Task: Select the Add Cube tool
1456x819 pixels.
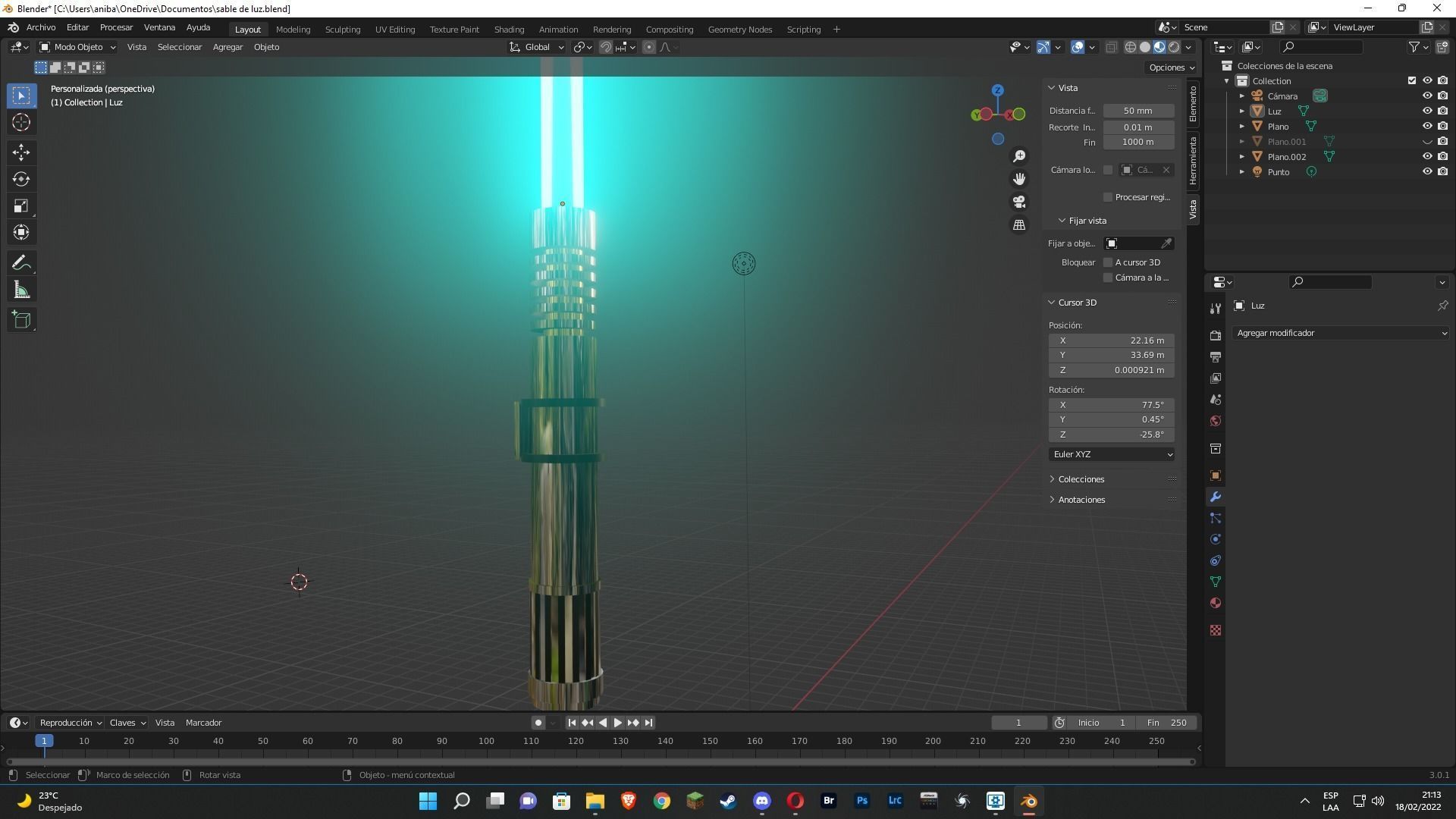Action: tap(21, 320)
